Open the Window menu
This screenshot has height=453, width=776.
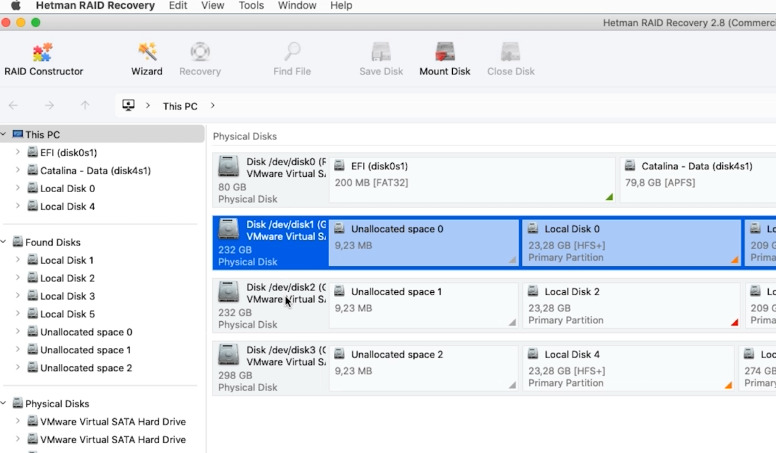[297, 5]
